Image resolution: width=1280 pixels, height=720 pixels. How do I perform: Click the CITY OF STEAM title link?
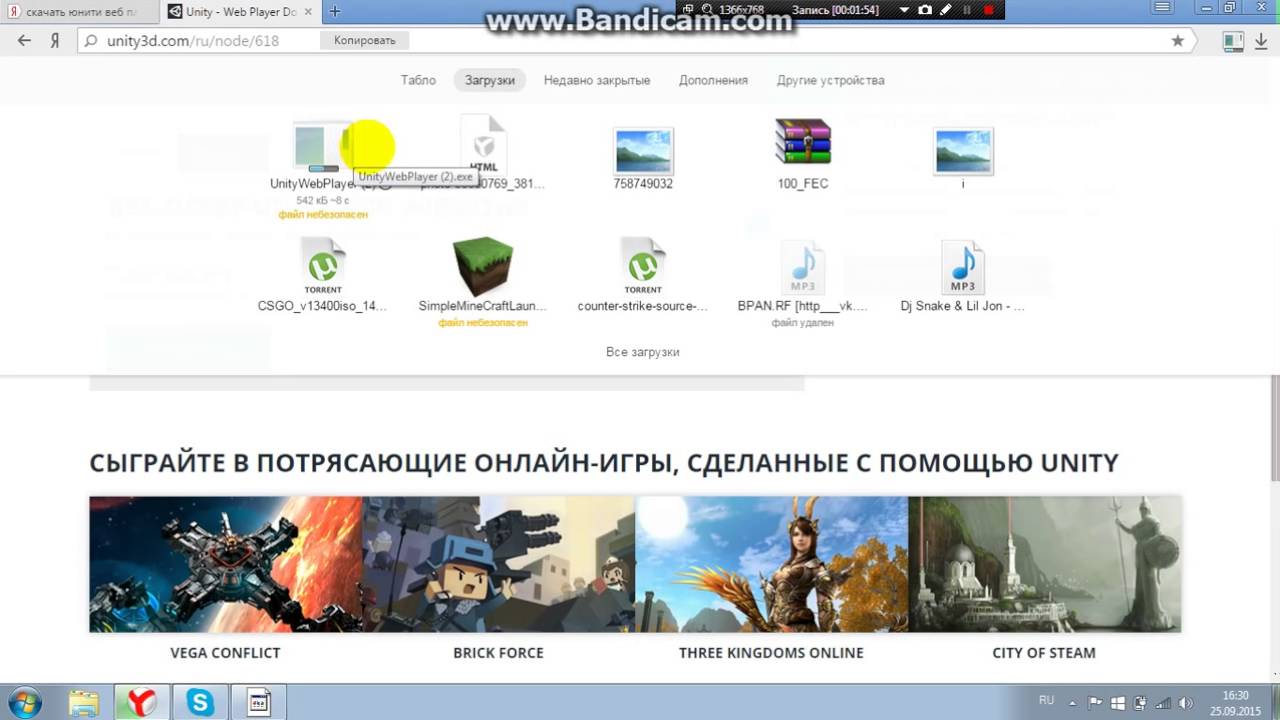pyautogui.click(x=1044, y=653)
